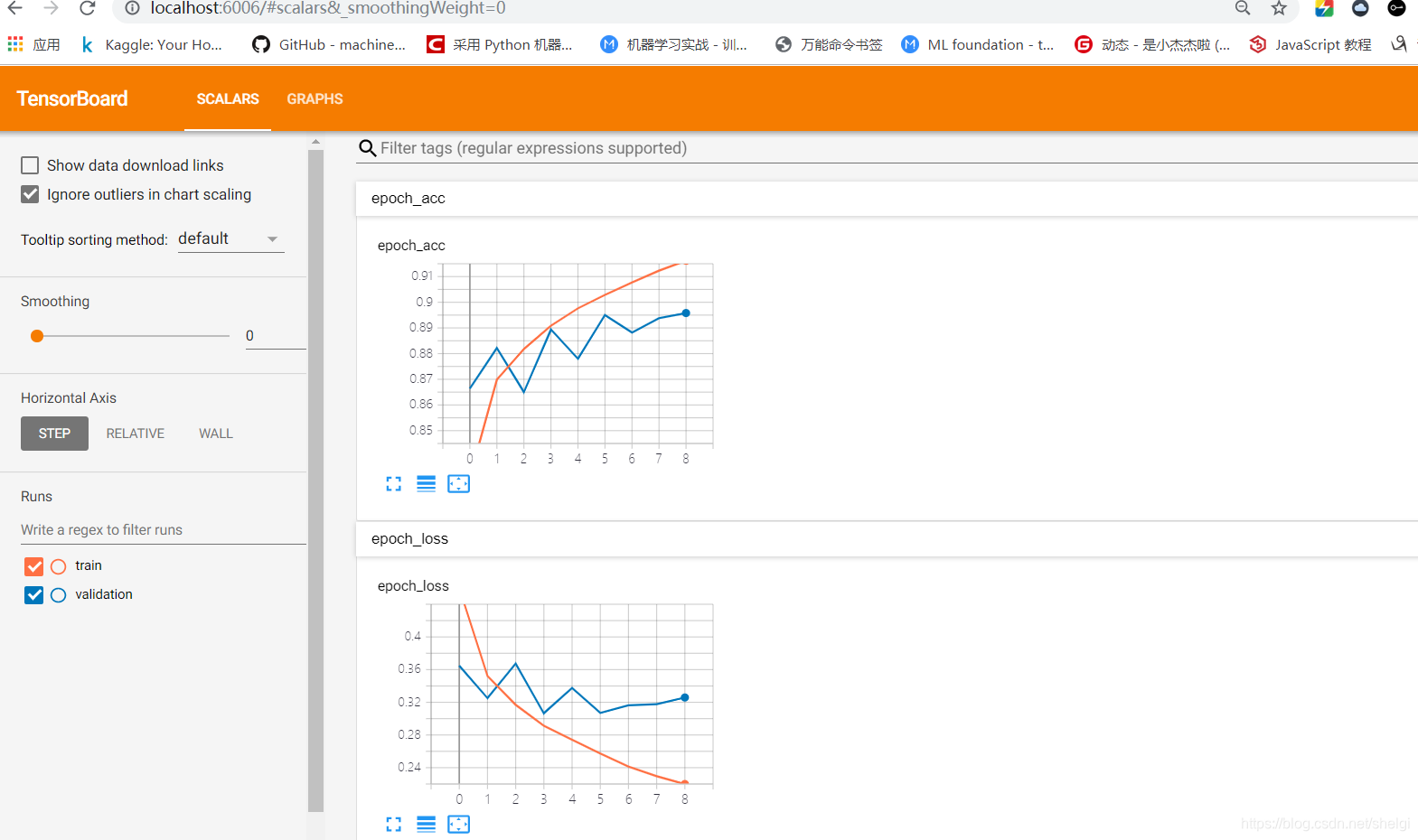
Task: Set horizontal axis to RELATIVE
Action: point(136,434)
